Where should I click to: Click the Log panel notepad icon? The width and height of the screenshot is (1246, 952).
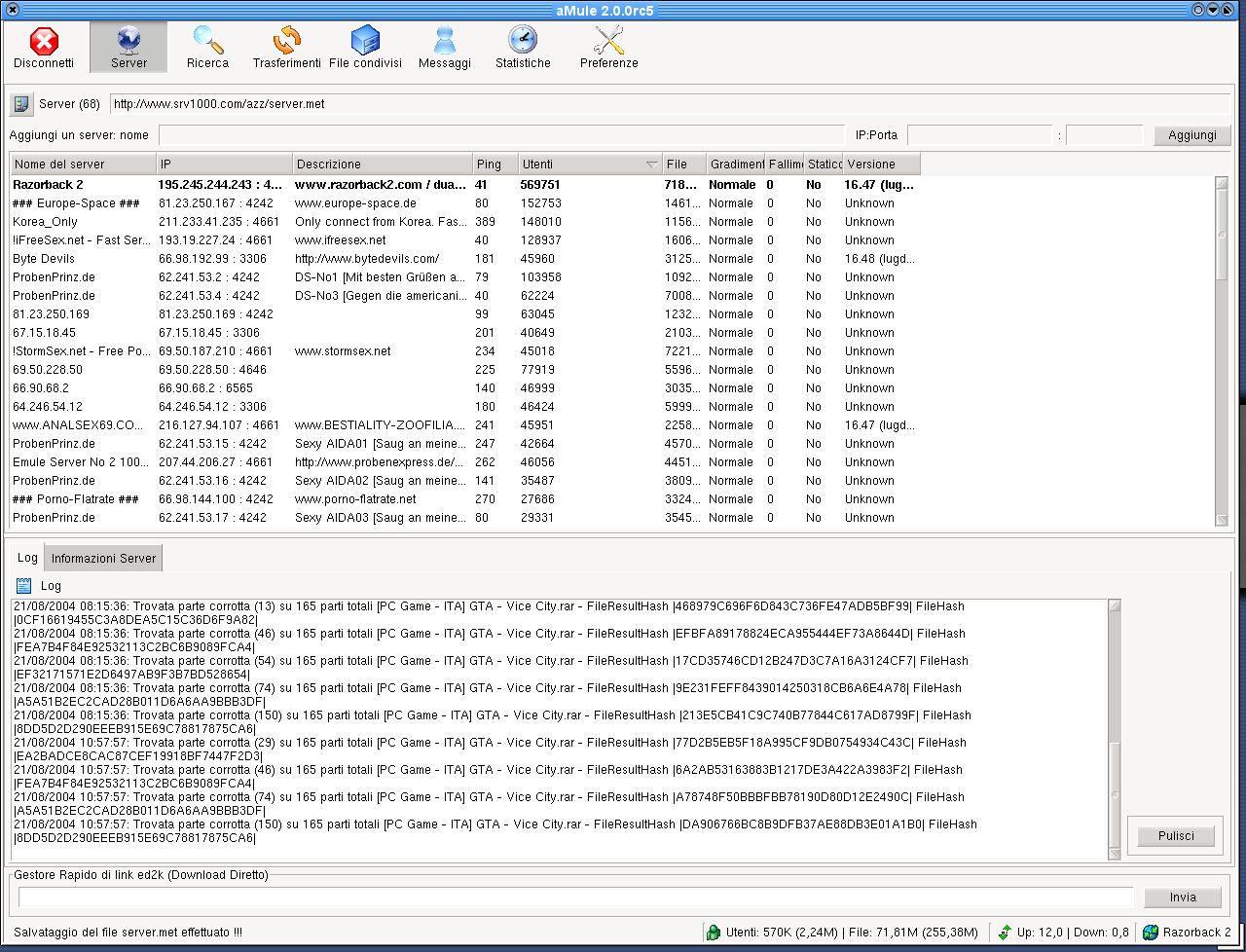[24, 586]
